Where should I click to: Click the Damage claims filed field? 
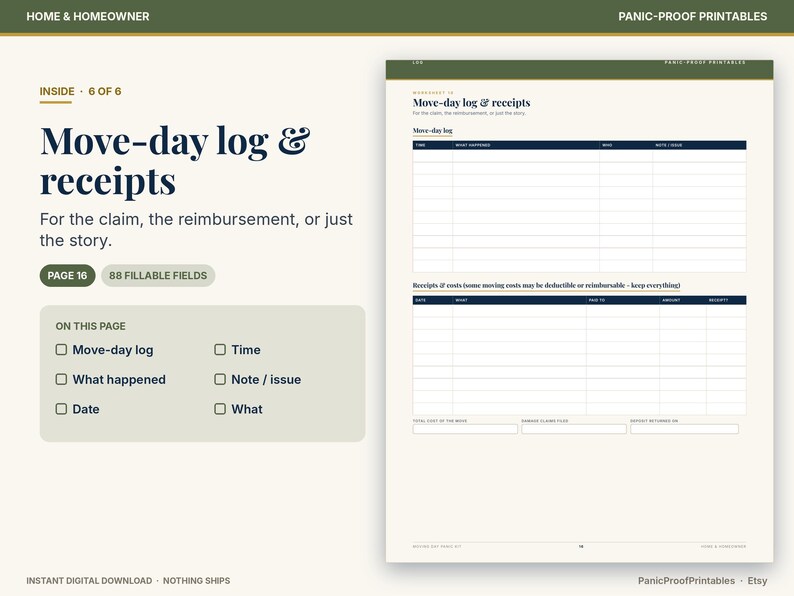tap(574, 429)
